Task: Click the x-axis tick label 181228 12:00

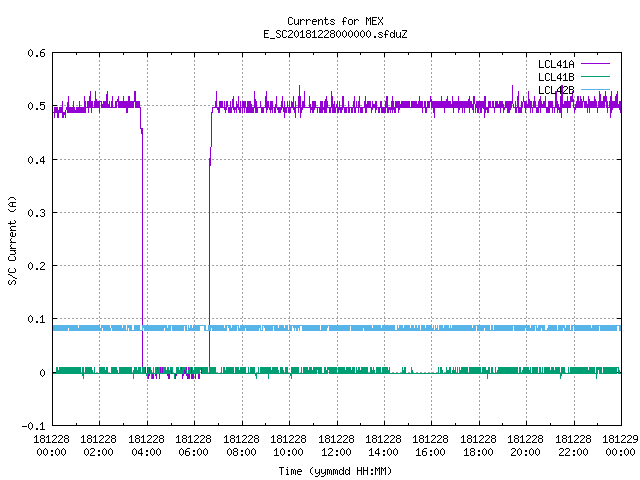Action: tap(336, 446)
